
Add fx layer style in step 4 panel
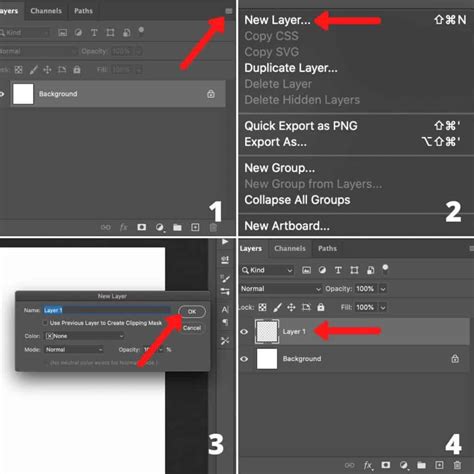pos(368,465)
